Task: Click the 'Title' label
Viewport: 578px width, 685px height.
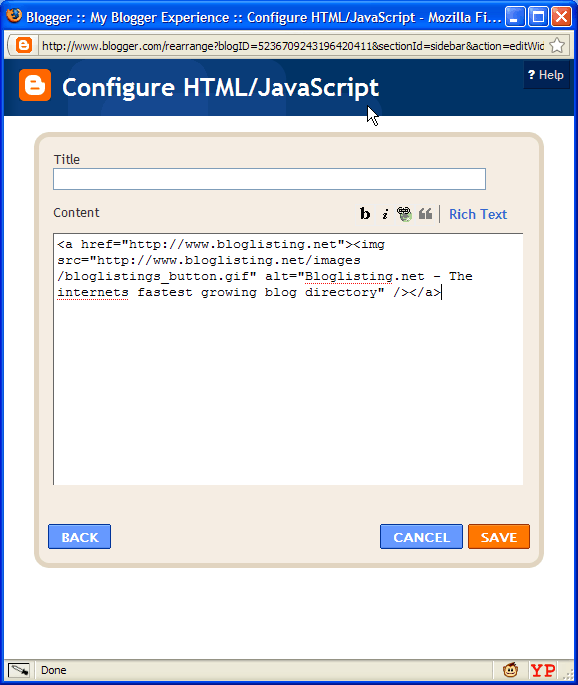Action: (67, 159)
